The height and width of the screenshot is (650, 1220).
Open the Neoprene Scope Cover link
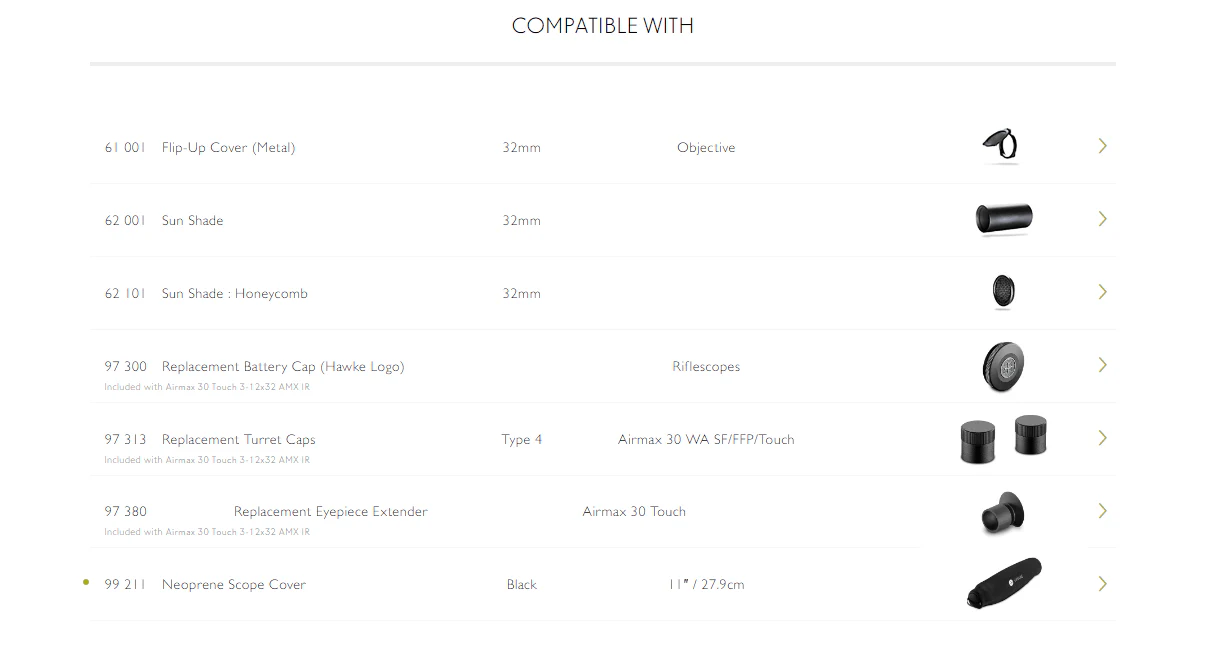(234, 585)
